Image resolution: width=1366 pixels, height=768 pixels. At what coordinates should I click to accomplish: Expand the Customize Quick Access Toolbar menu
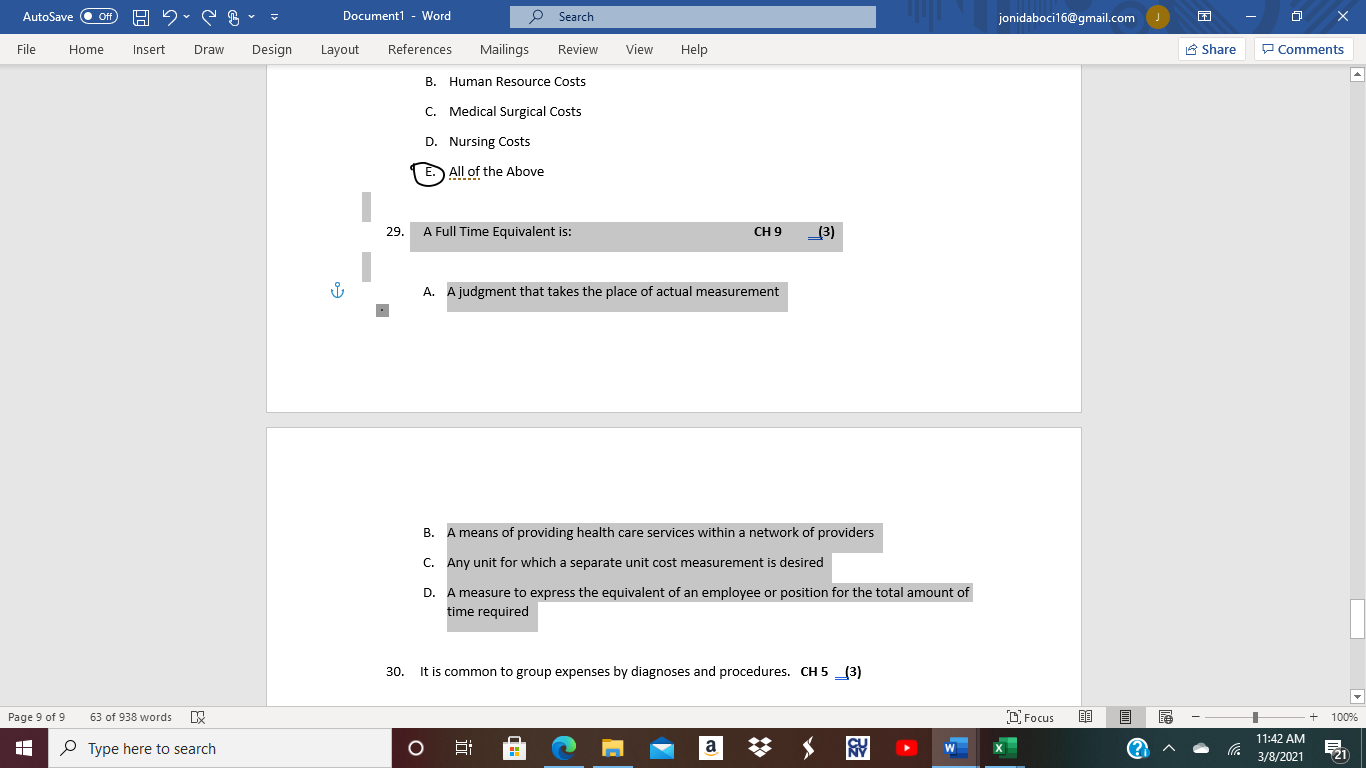272,16
